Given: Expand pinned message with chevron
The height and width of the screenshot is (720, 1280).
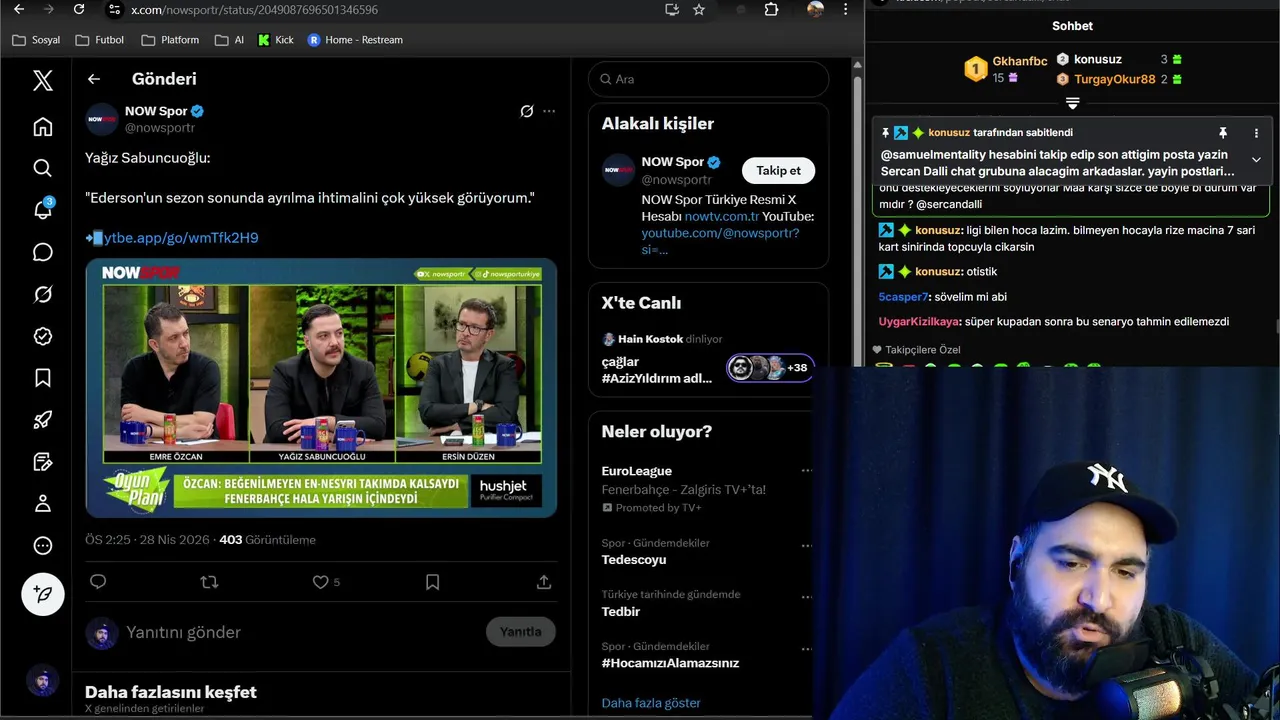Looking at the screenshot, I should [x=1256, y=159].
